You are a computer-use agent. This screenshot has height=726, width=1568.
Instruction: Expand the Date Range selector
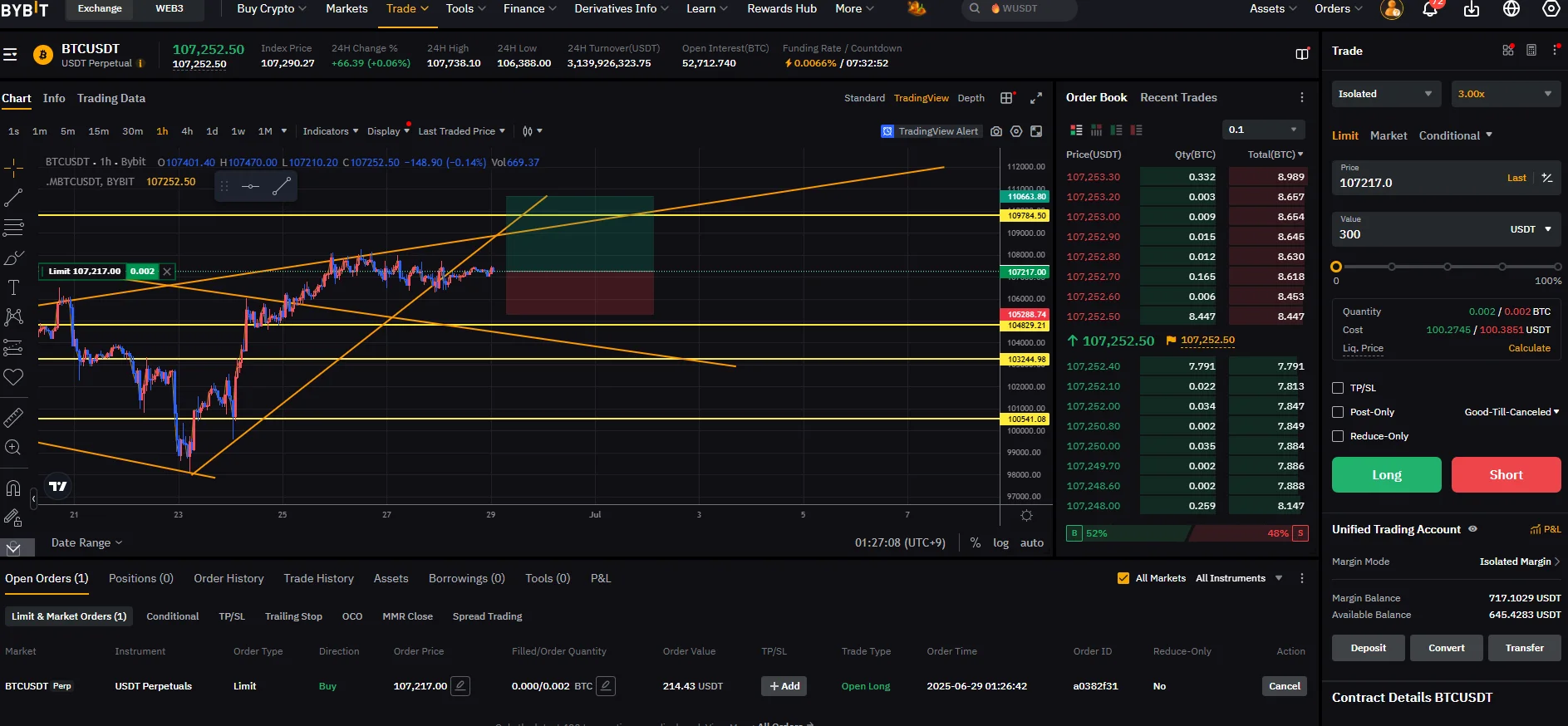point(86,543)
